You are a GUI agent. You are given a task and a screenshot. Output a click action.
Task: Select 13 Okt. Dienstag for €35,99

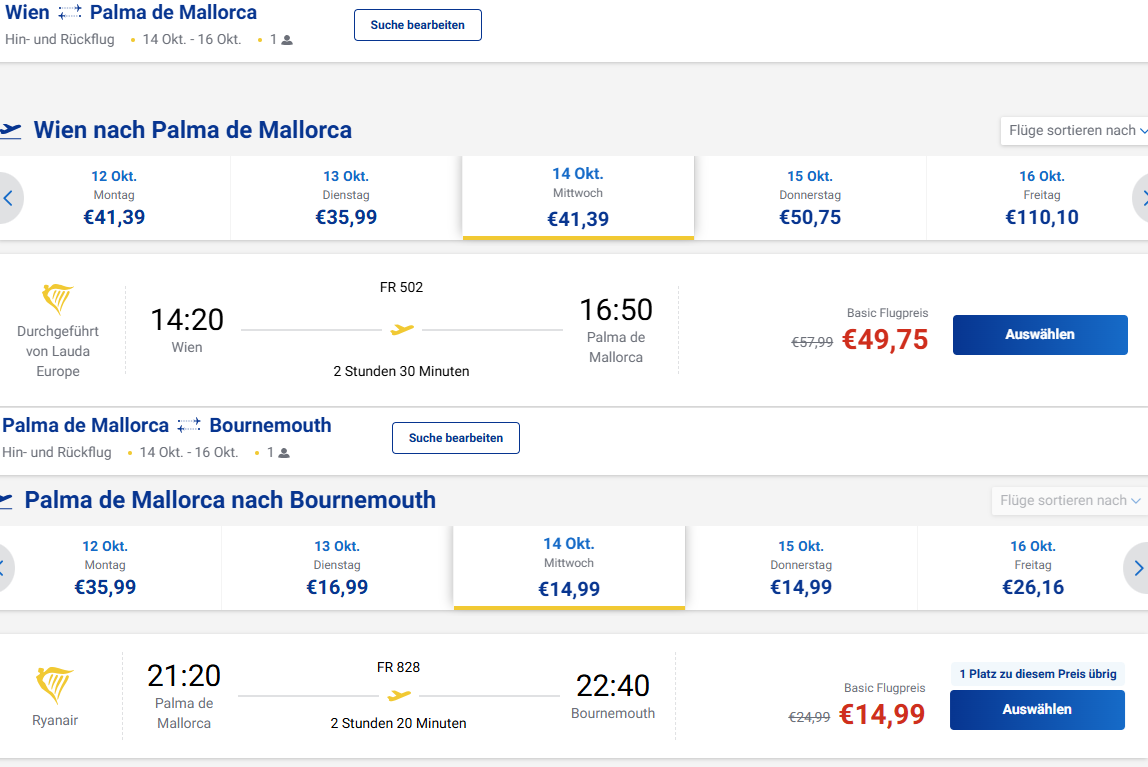pyautogui.click(x=346, y=198)
